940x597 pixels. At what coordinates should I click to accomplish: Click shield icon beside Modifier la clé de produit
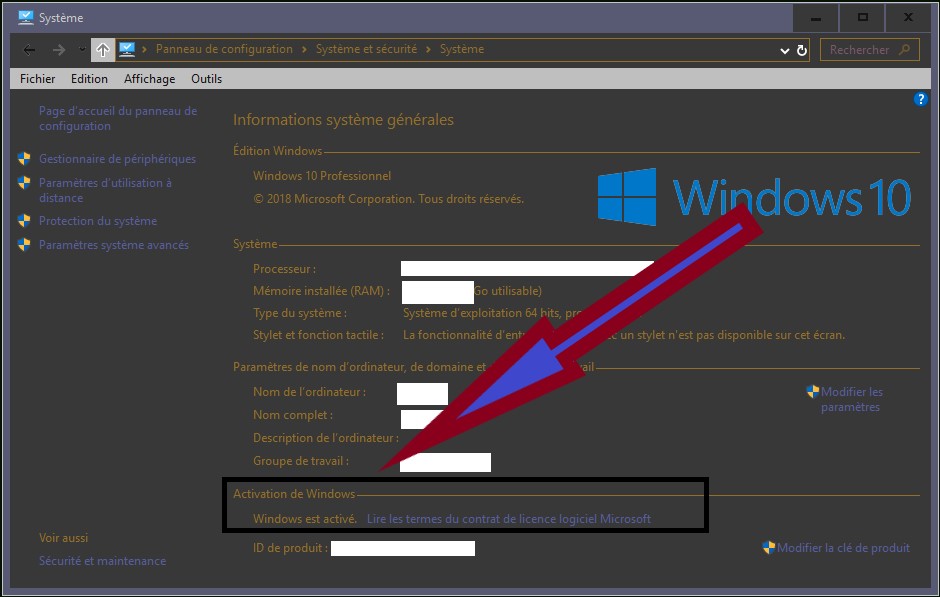[769, 547]
